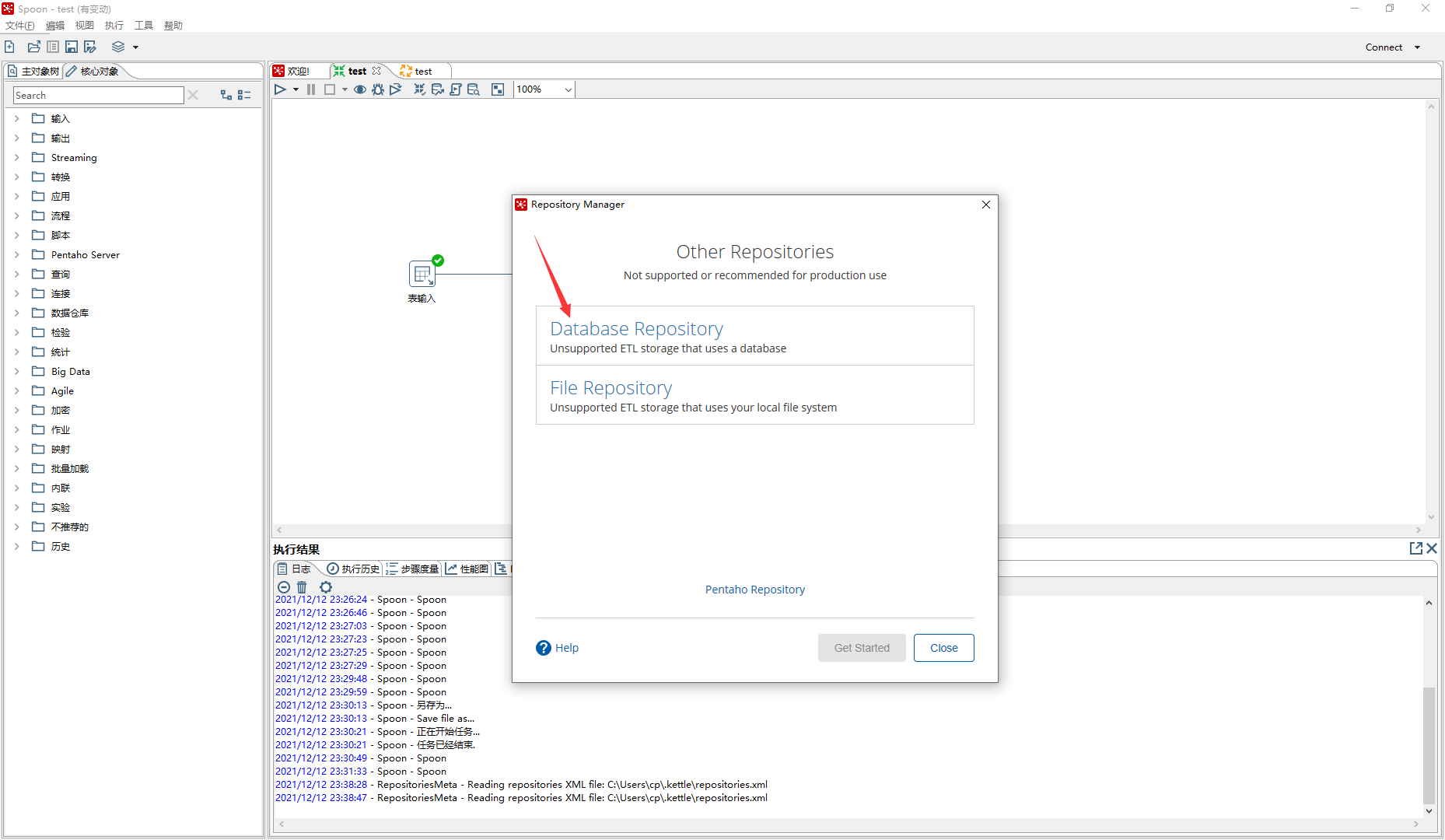Click the Open file toolbar icon
This screenshot has width=1445, height=840.
(x=34, y=47)
